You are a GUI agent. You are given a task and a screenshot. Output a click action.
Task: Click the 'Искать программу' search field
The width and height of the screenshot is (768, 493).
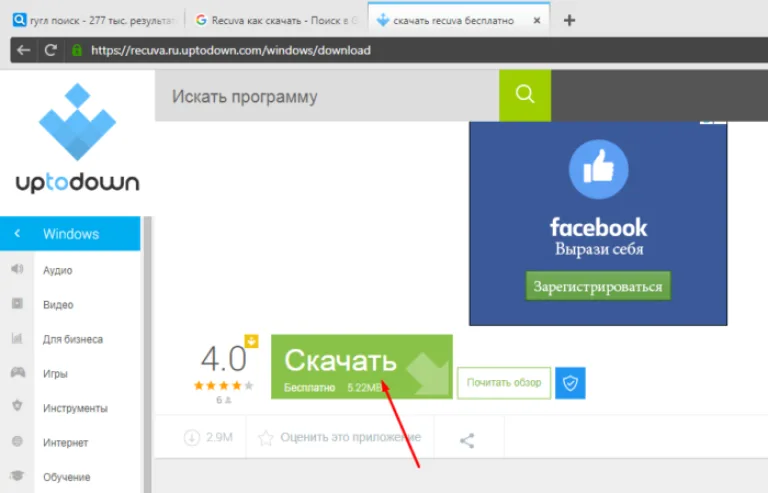pyautogui.click(x=327, y=96)
